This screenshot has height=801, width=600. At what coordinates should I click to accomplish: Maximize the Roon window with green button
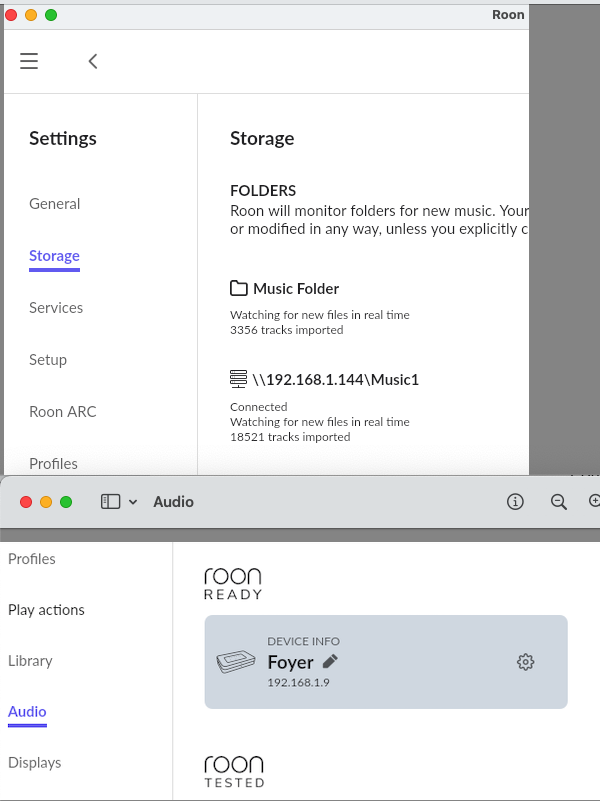51,15
